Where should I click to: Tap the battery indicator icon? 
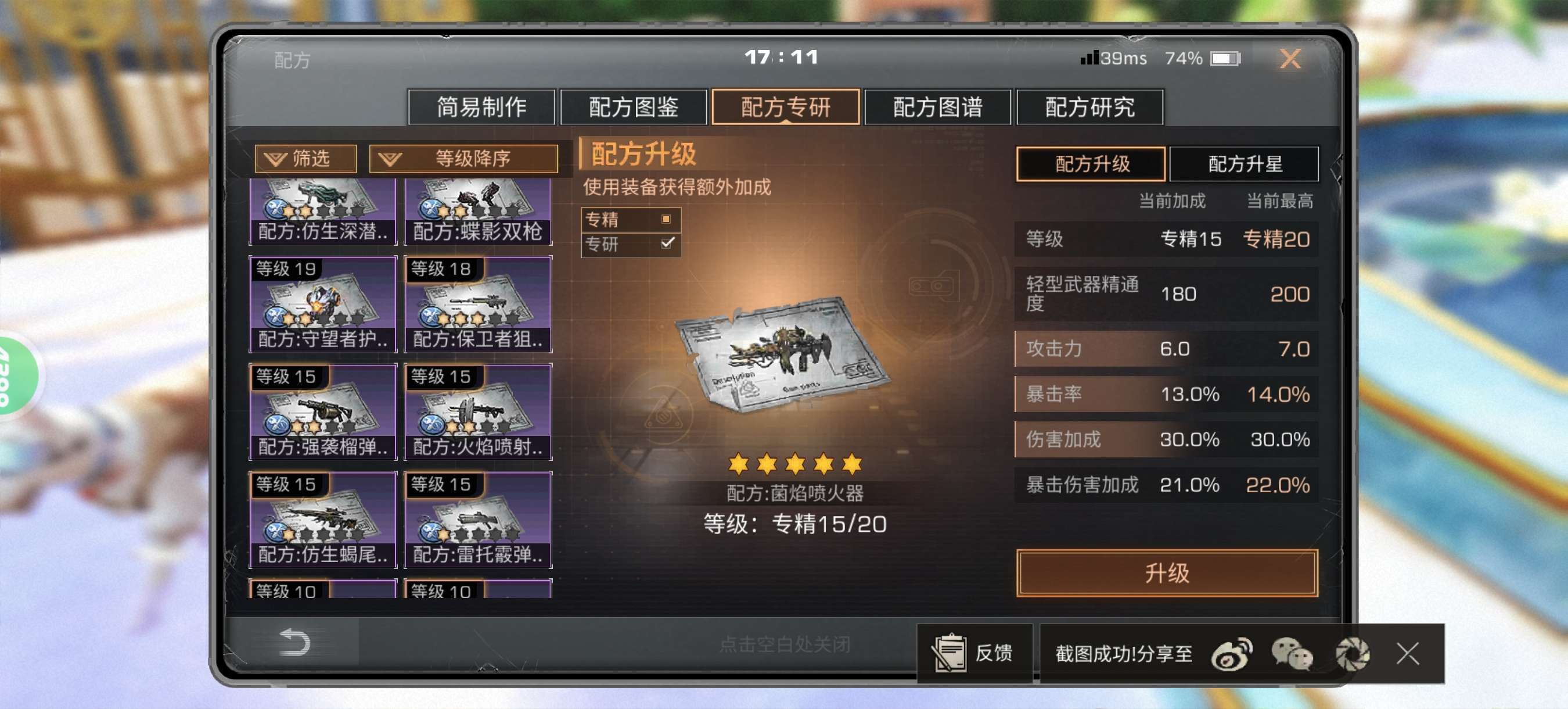(1225, 59)
